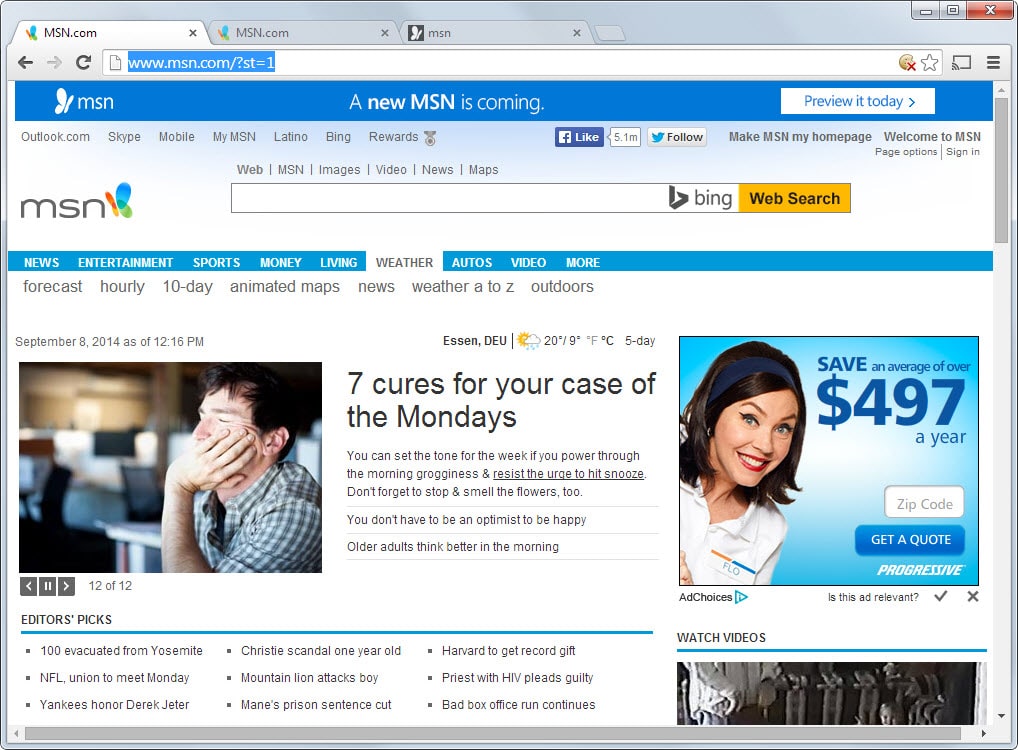
Task: Click the msn logo in the blue banner
Action: 84,101
